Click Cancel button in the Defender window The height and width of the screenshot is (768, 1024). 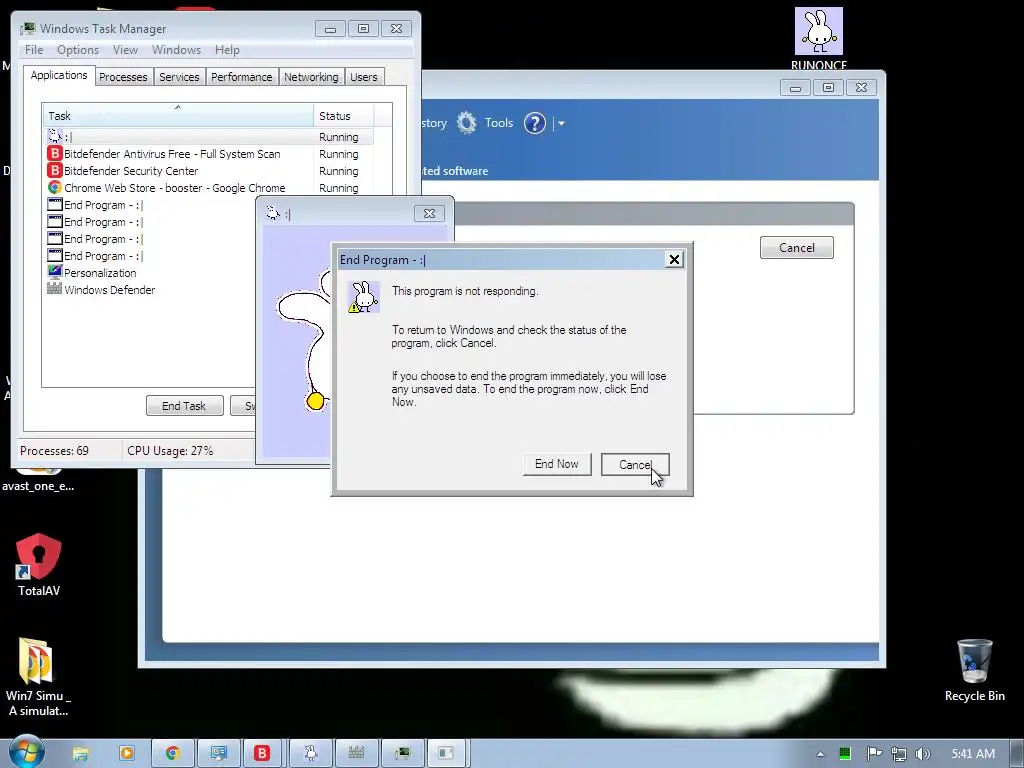(797, 248)
